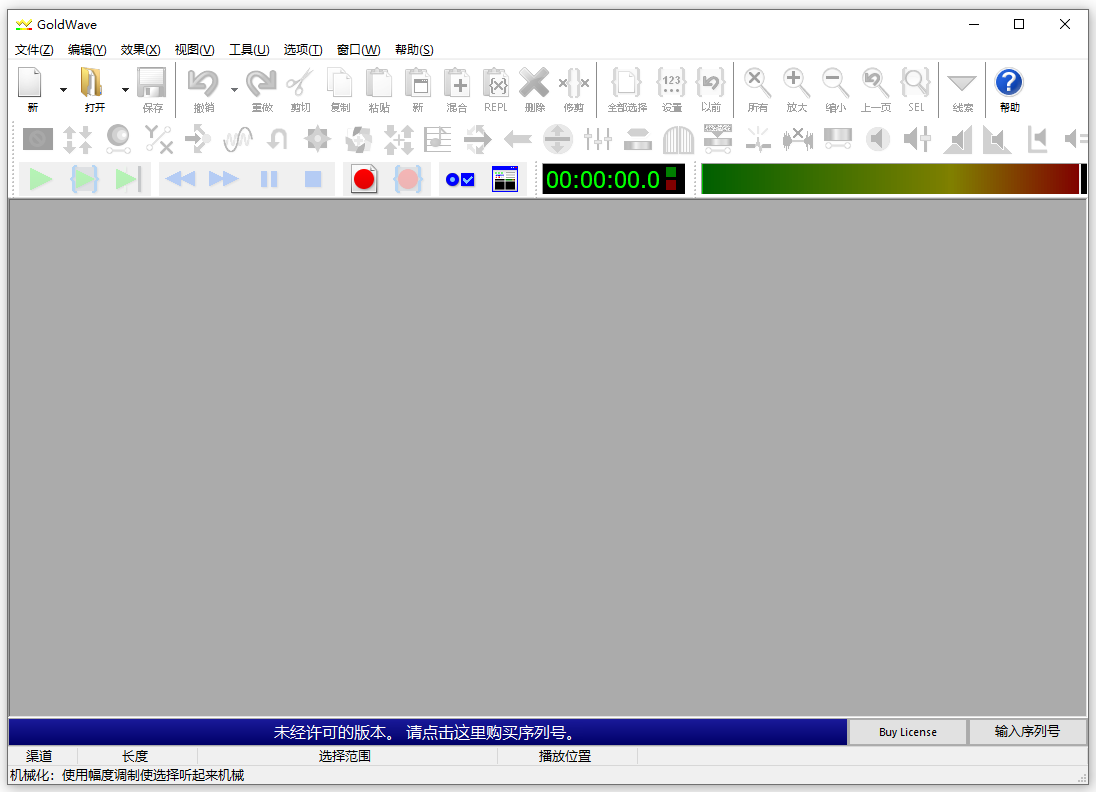The width and height of the screenshot is (1096, 792).
Task: Click the 选择范围 status bar field
Action: click(x=345, y=756)
